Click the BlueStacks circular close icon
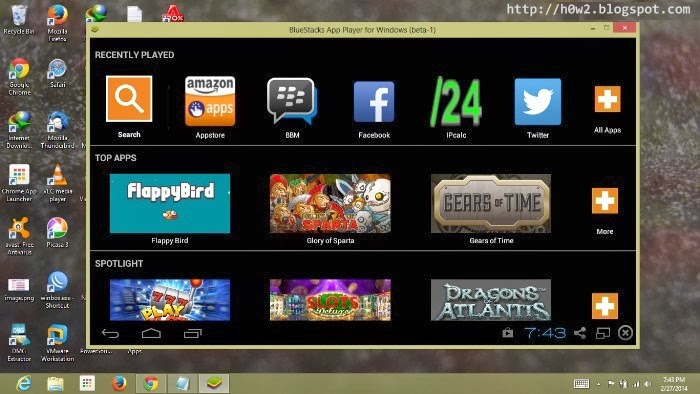This screenshot has width=700, height=394. pos(625,333)
